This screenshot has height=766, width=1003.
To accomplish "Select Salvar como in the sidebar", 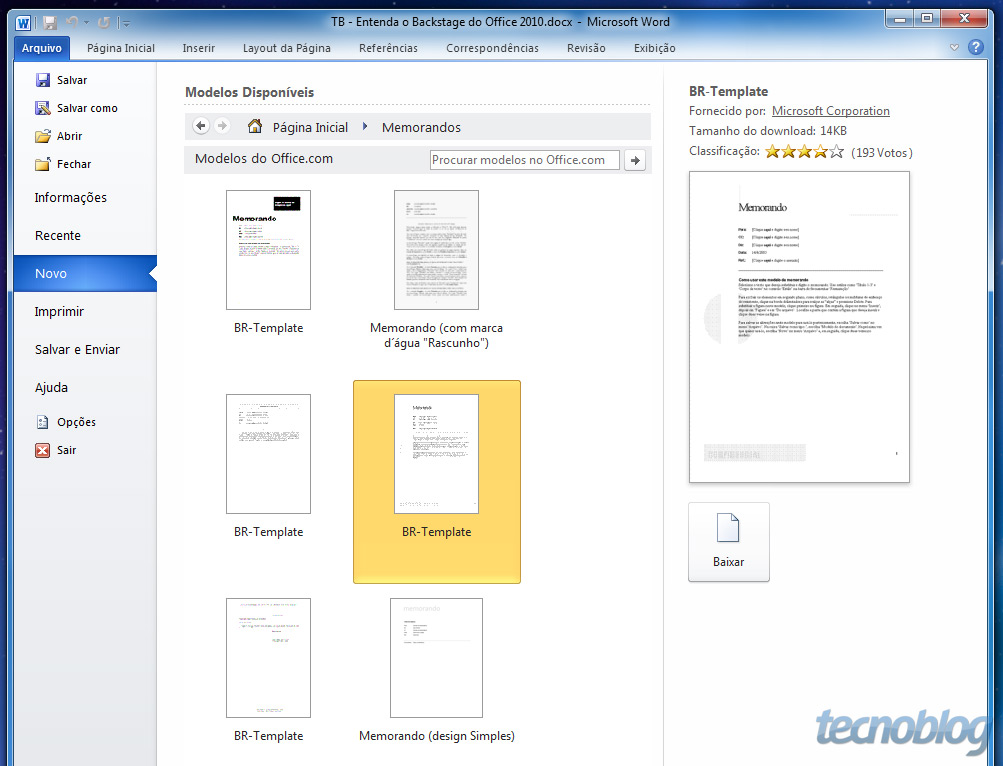I will (86, 108).
